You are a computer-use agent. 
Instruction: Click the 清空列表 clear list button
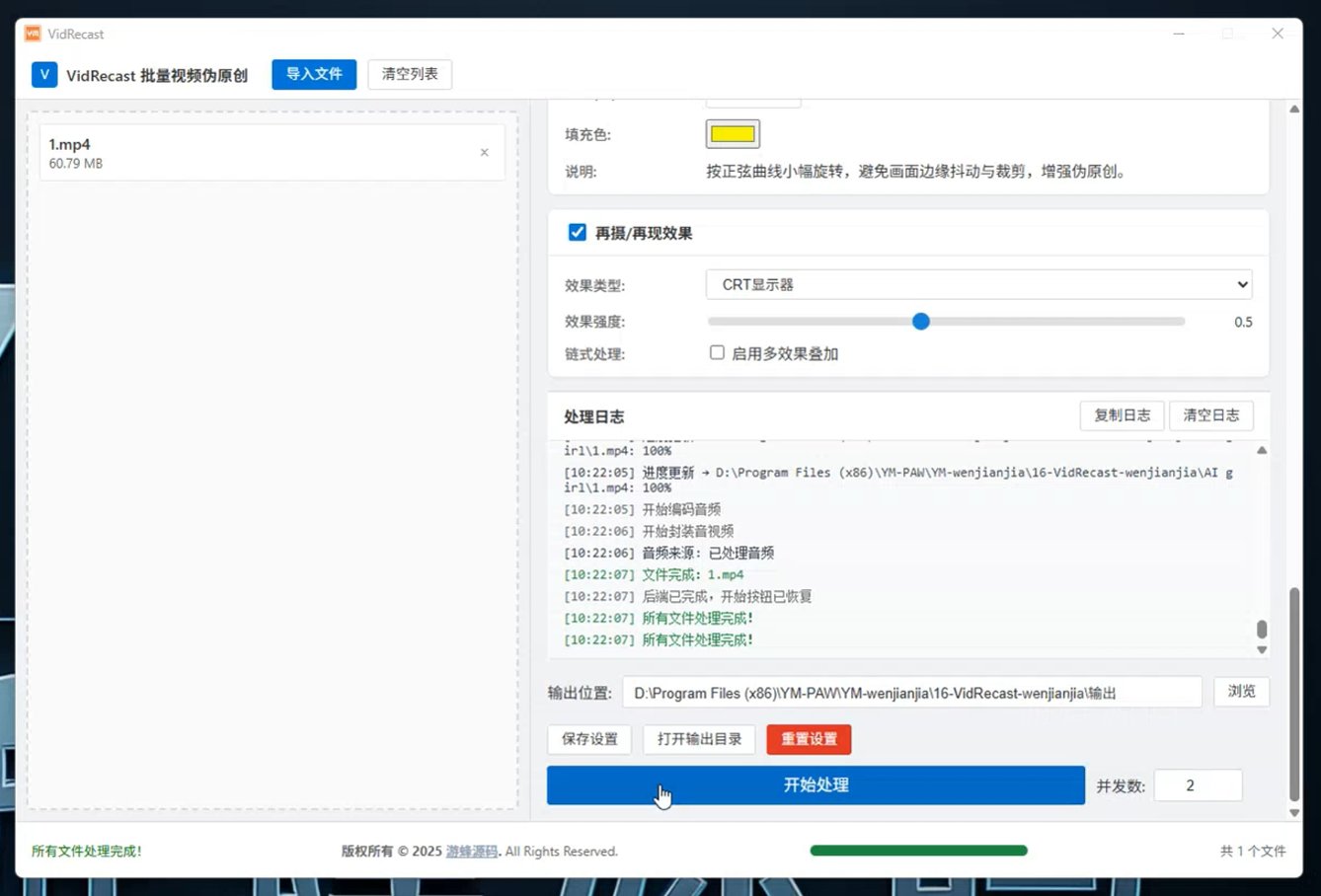point(410,74)
